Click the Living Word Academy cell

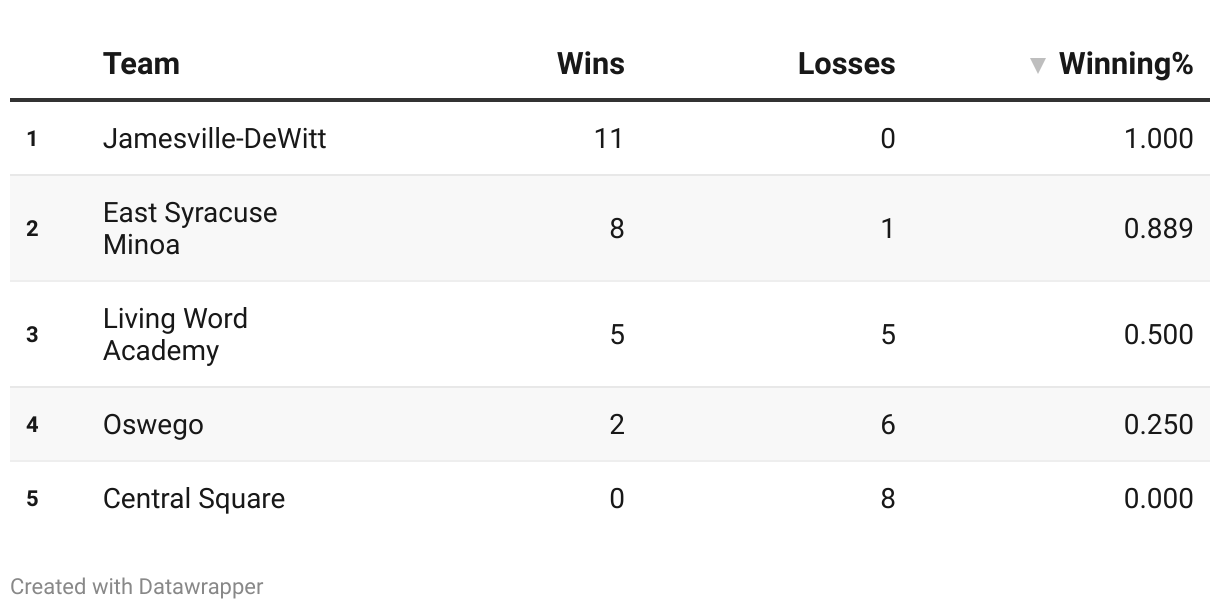176,334
